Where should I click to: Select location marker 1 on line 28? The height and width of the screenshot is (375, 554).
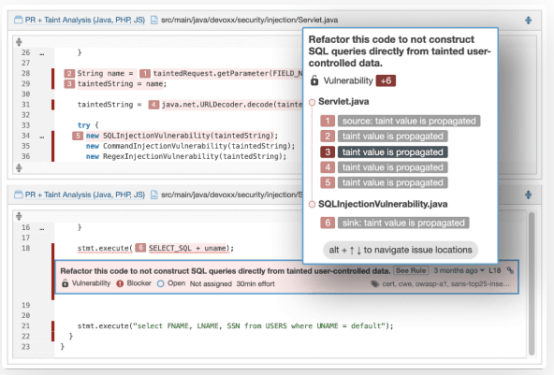click(x=145, y=74)
